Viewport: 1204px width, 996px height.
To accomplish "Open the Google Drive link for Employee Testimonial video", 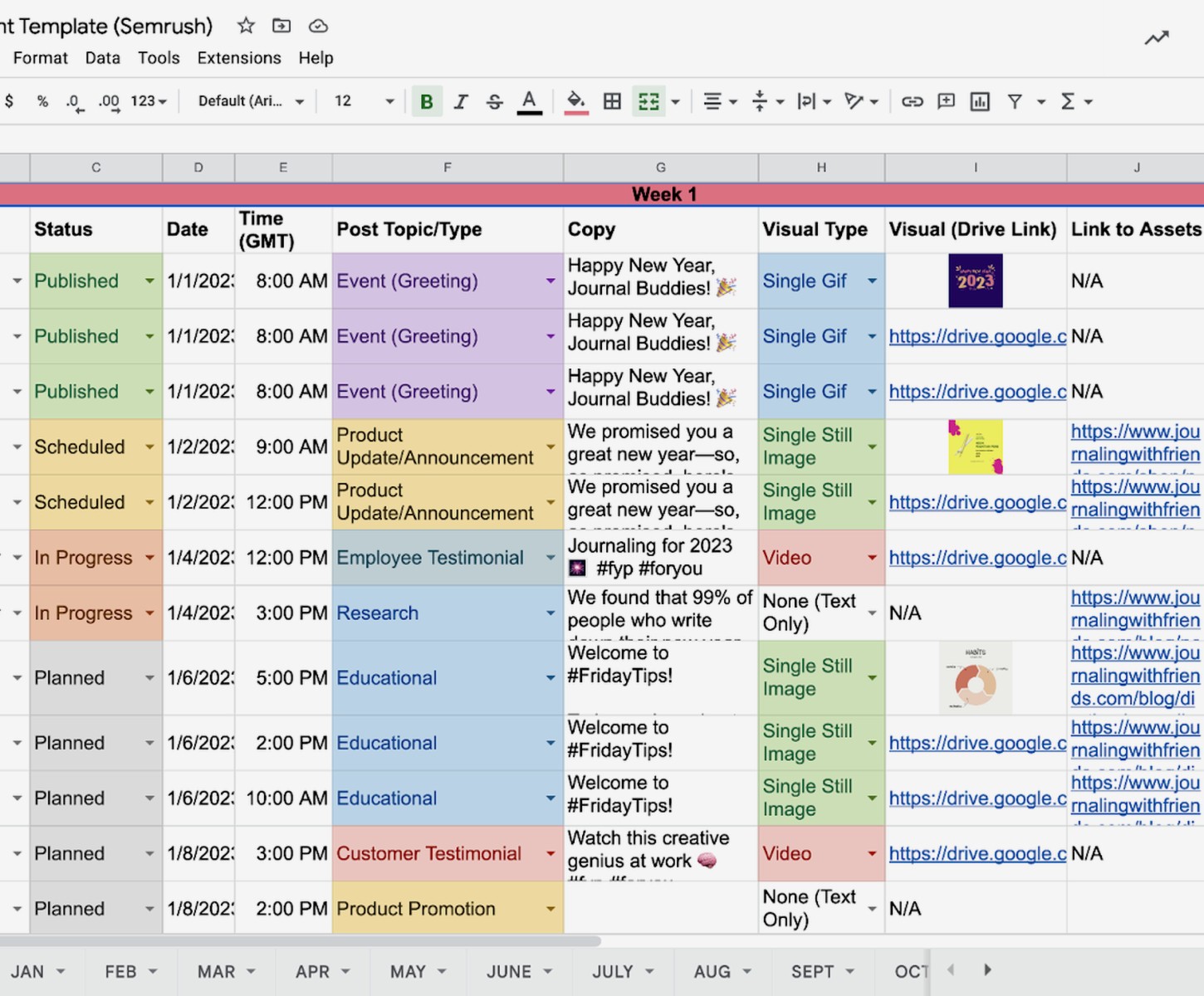I will pos(976,558).
